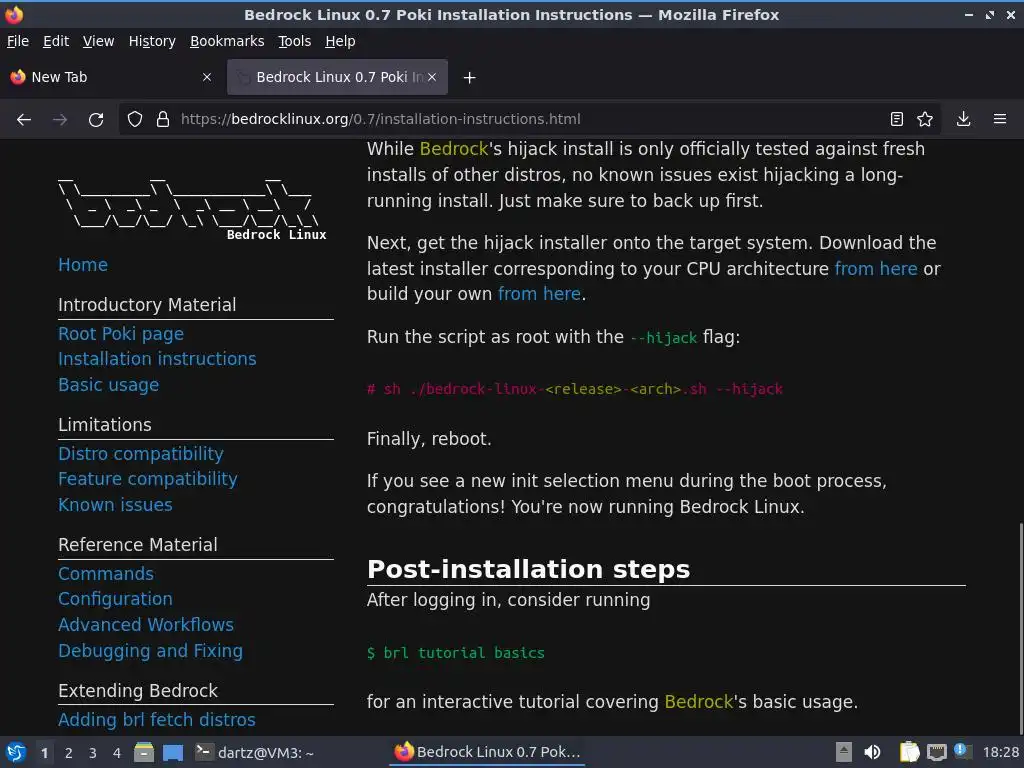Image resolution: width=1024 pixels, height=768 pixels.
Task: Click the show desktop panel icon
Action: (173, 753)
